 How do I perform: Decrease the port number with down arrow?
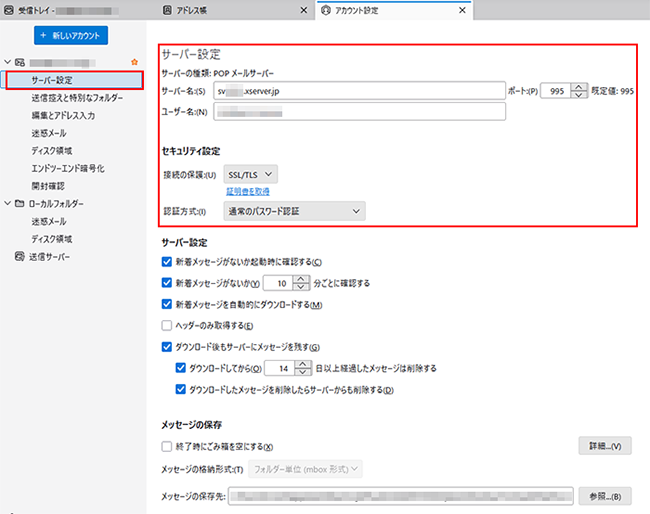tap(579, 95)
